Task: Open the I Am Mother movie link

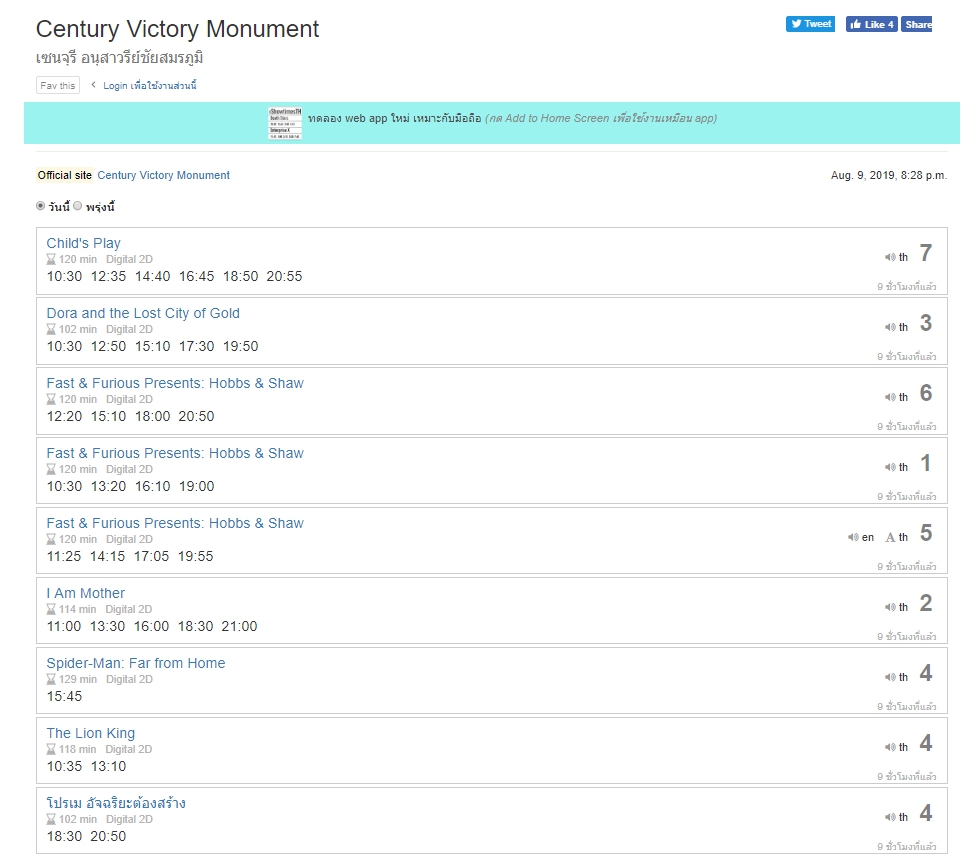Action: pyautogui.click(x=86, y=593)
